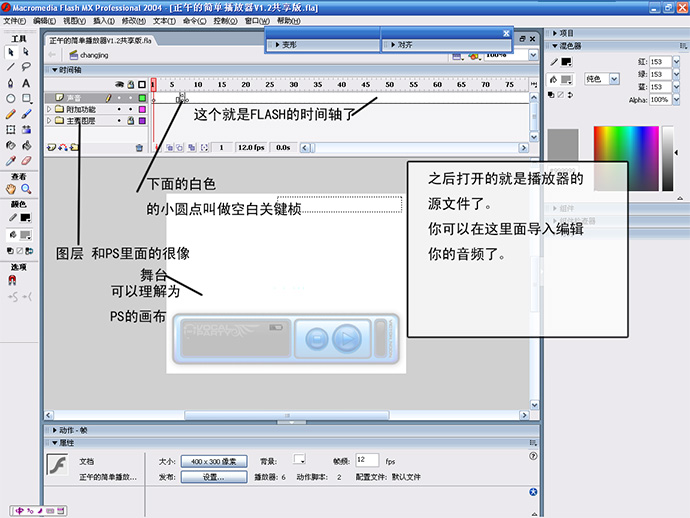Toggle the lock on 主要图层 layer
The image size is (690, 518).
point(131,121)
